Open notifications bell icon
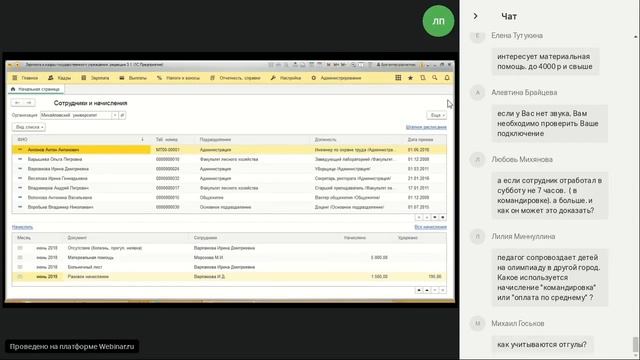The width and height of the screenshot is (640, 360). pyautogui.click(x=447, y=78)
